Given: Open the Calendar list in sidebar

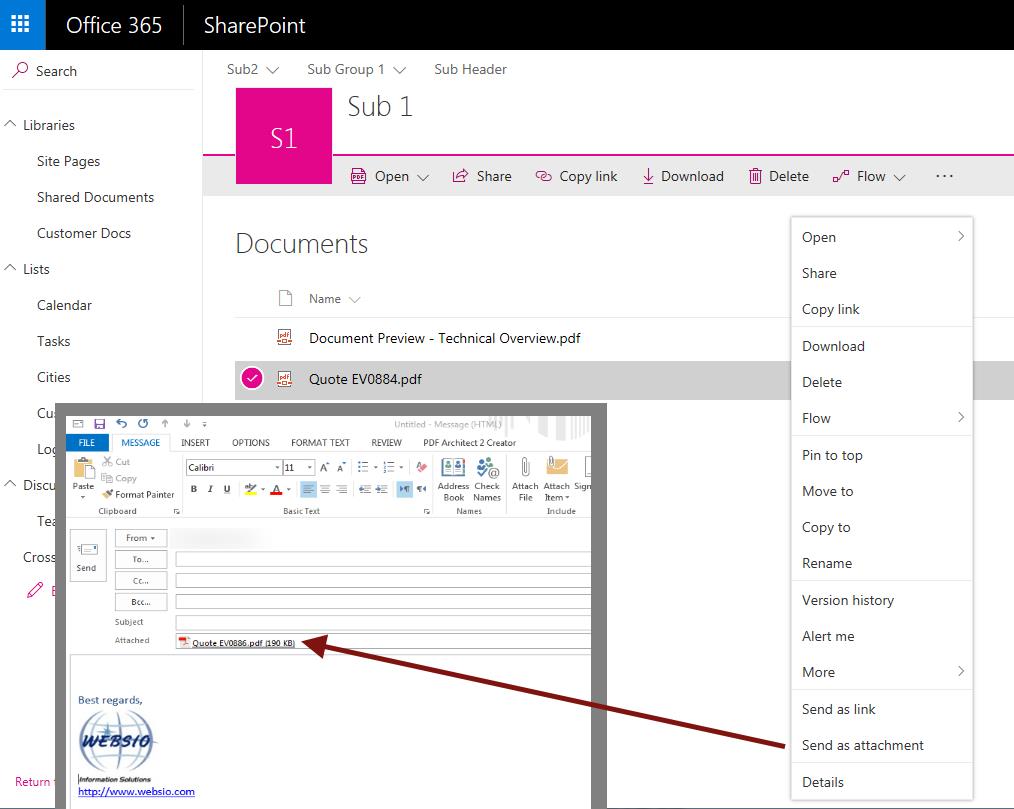Looking at the screenshot, I should tap(65, 305).
